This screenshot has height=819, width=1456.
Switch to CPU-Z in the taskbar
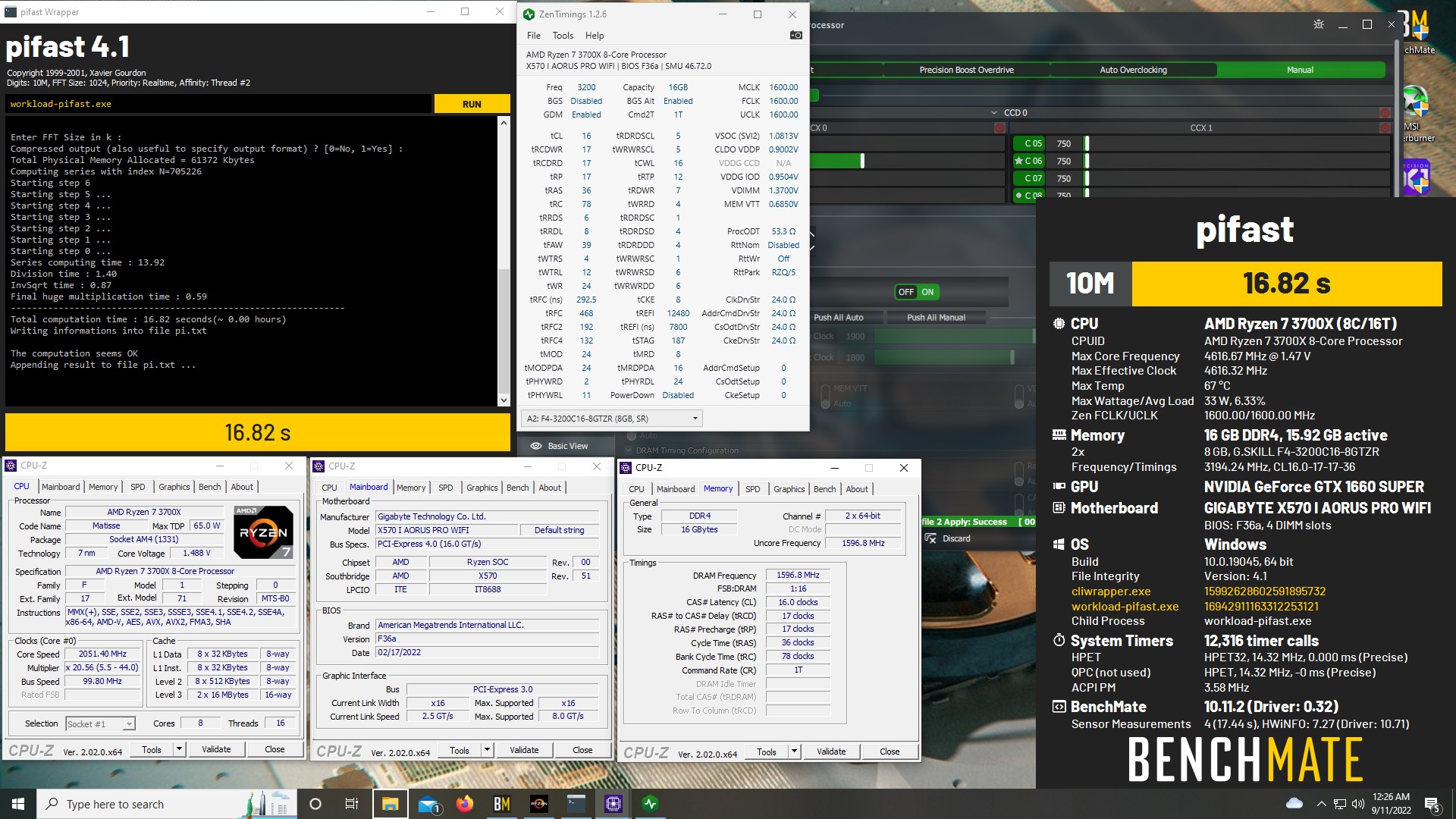coord(613,804)
